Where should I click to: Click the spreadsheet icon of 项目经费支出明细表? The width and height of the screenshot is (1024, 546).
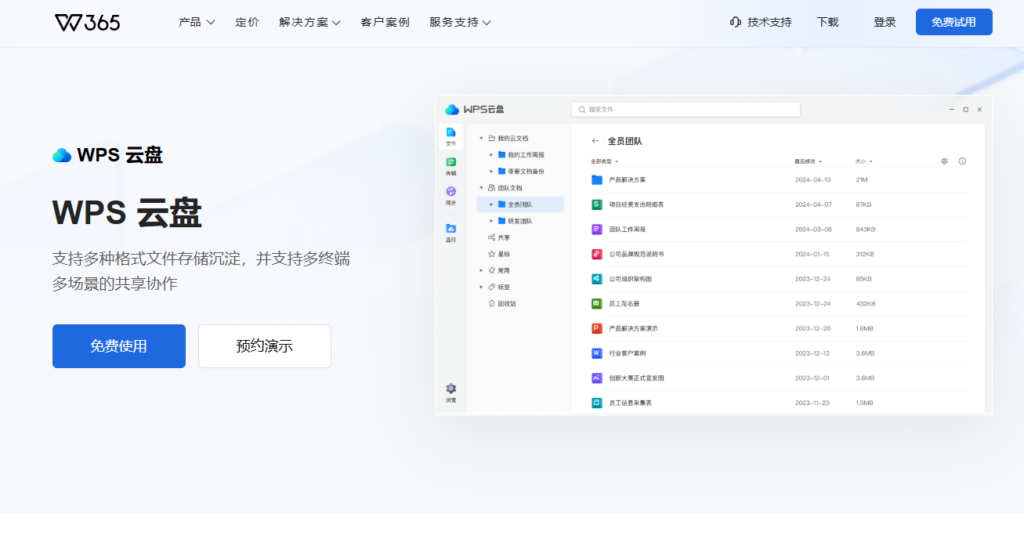click(597, 204)
